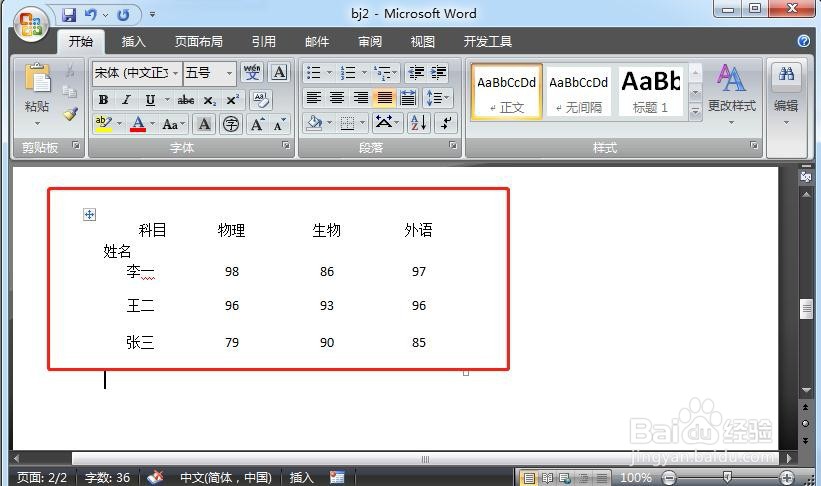
Task: Open the 开始 (Home) tab
Action: tap(81, 41)
